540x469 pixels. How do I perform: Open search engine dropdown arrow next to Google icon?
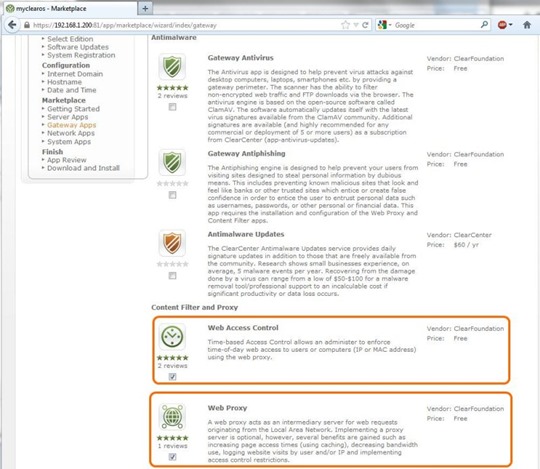point(390,25)
